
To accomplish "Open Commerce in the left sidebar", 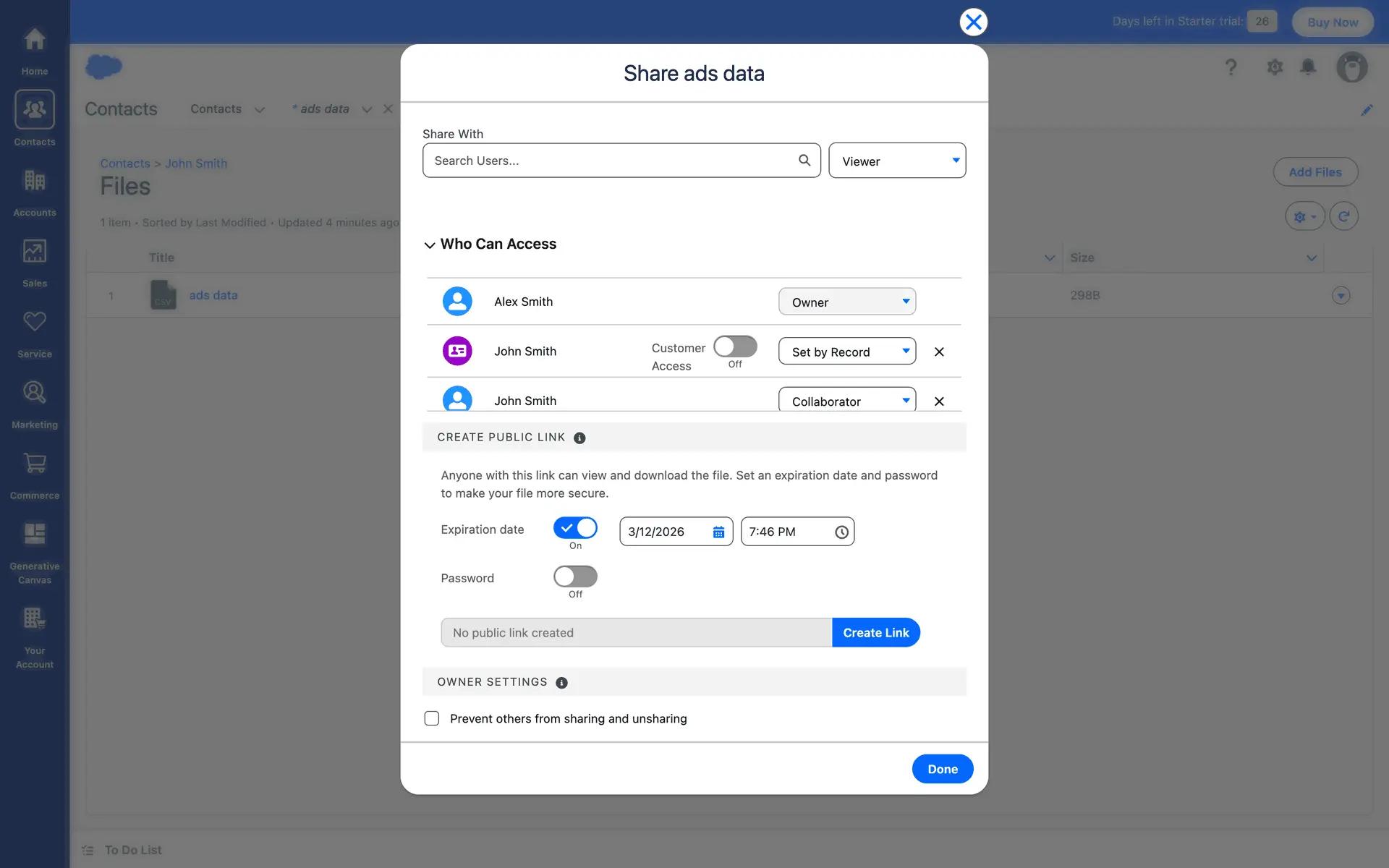I will [35, 476].
